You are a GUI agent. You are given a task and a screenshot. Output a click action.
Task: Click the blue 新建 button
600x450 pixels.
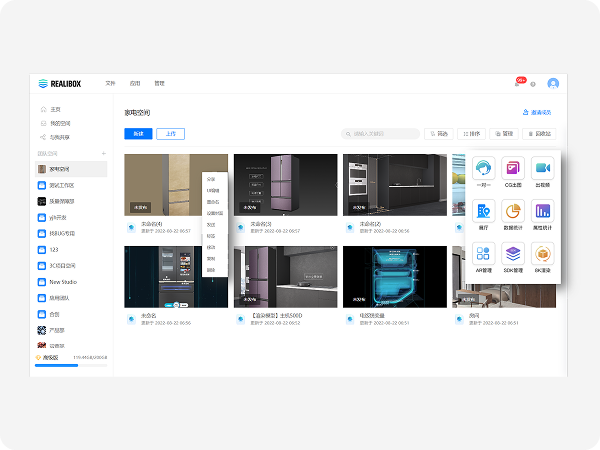(138, 133)
